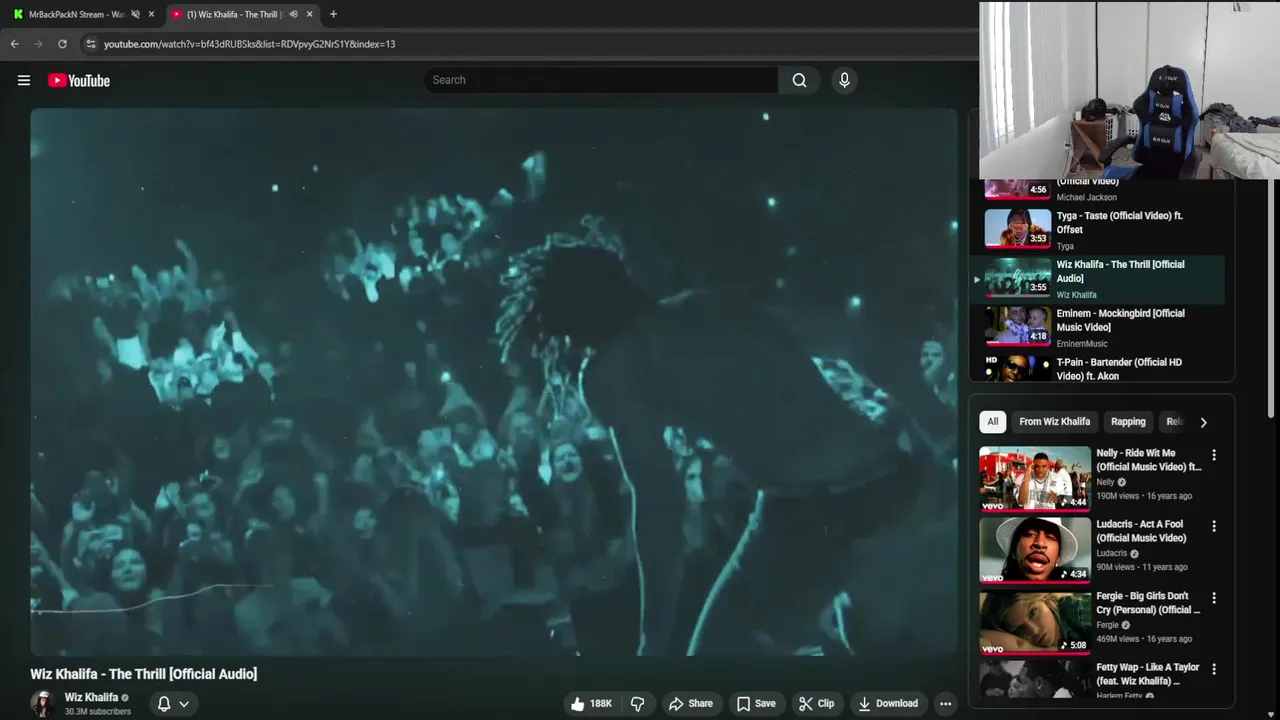Dislike the video with thumbs down
The height and width of the screenshot is (720, 1280).
pyautogui.click(x=637, y=704)
